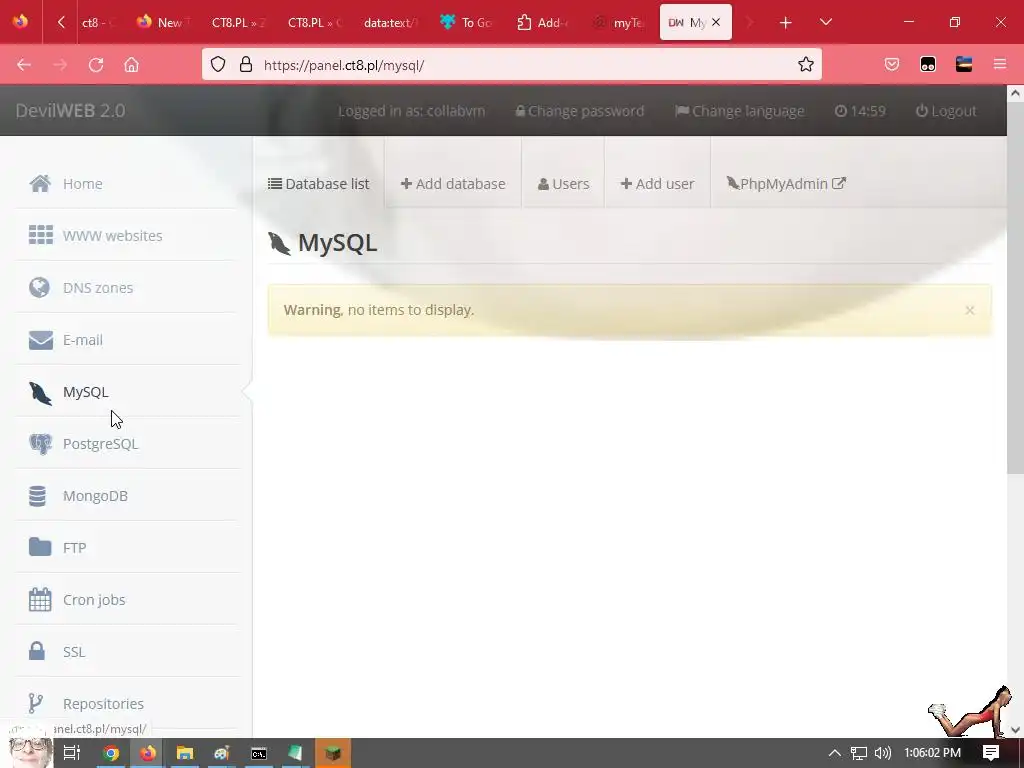Dismiss the warning alert
The image size is (1024, 768).
pos(970,310)
